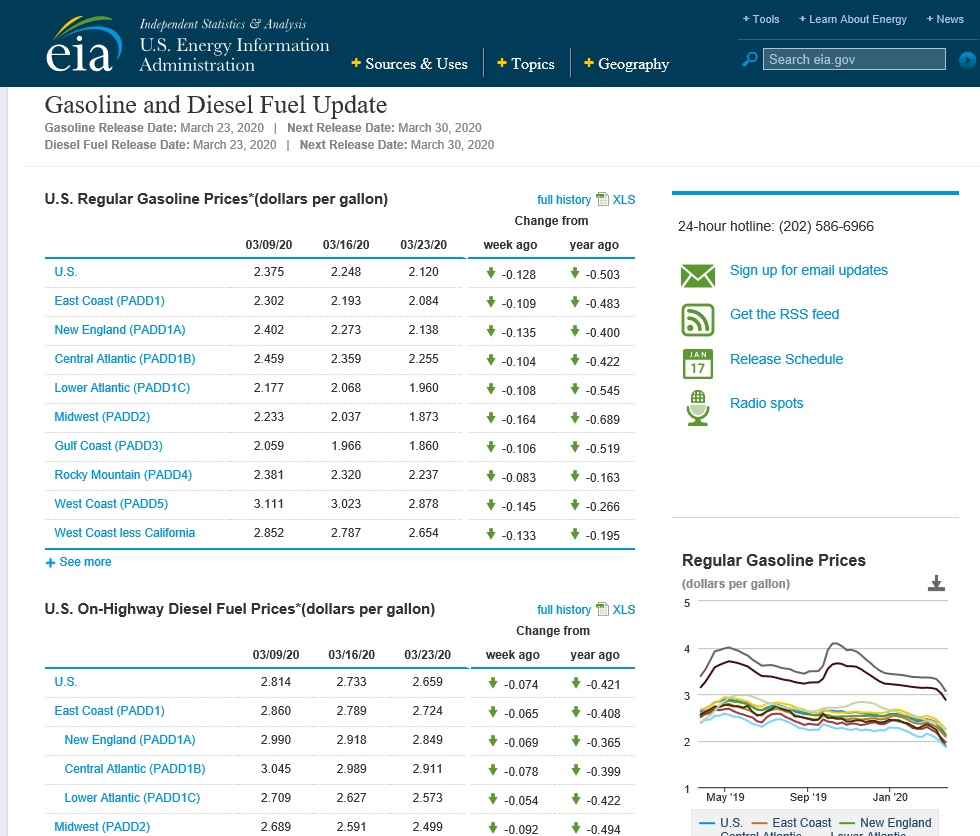Click the RSS feed icon

click(x=698, y=320)
